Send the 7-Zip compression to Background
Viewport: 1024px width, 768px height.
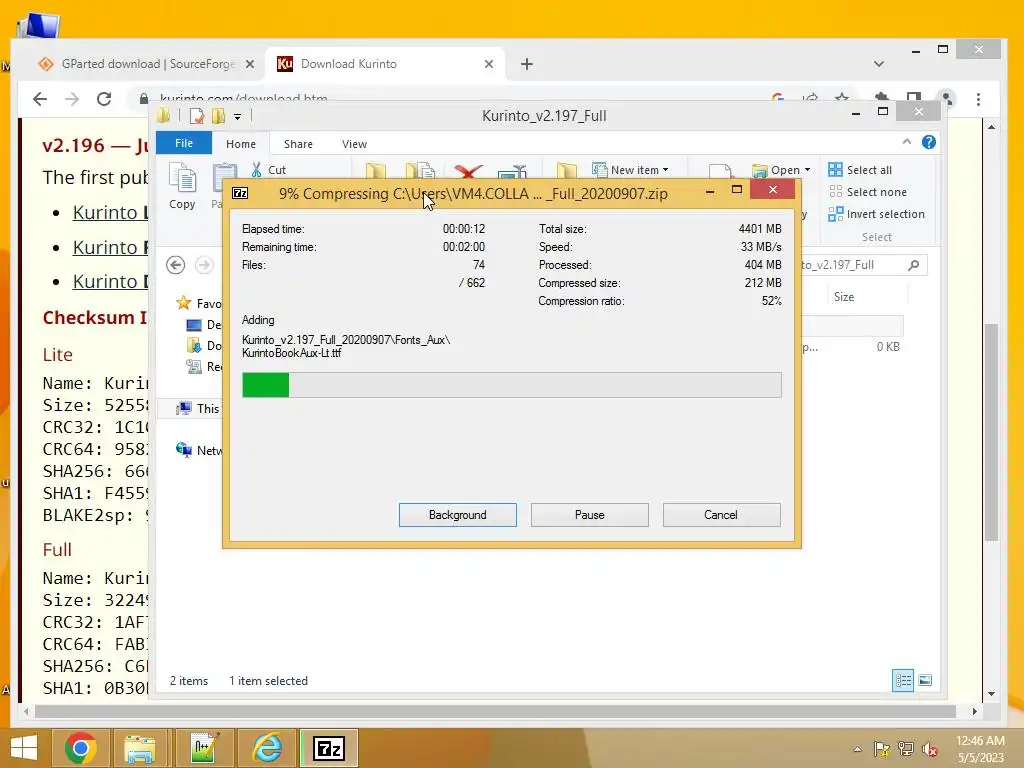coord(457,515)
